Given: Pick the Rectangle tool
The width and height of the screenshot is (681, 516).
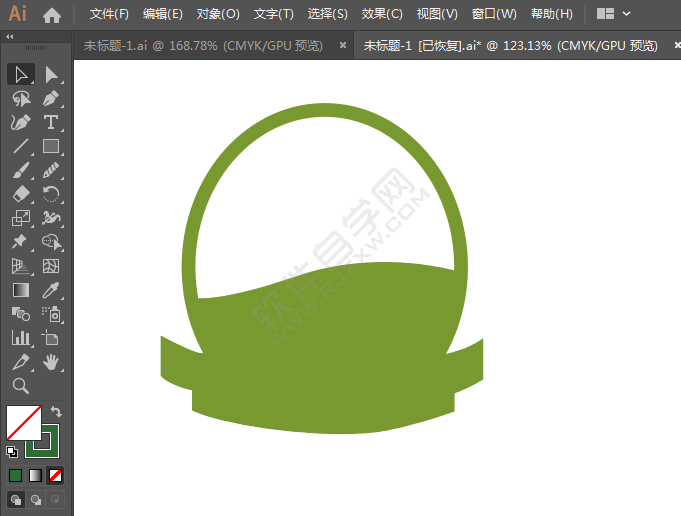Looking at the screenshot, I should click(x=51, y=147).
